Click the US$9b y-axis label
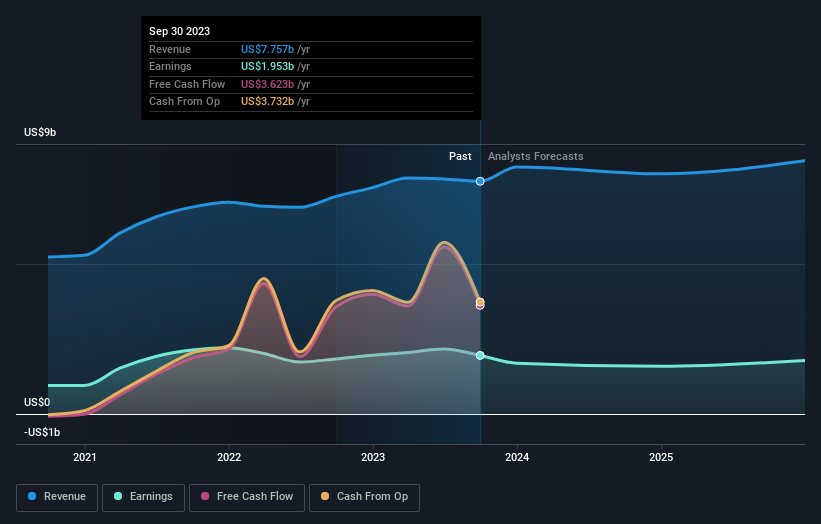Image resolution: width=821 pixels, height=524 pixels. (x=40, y=132)
